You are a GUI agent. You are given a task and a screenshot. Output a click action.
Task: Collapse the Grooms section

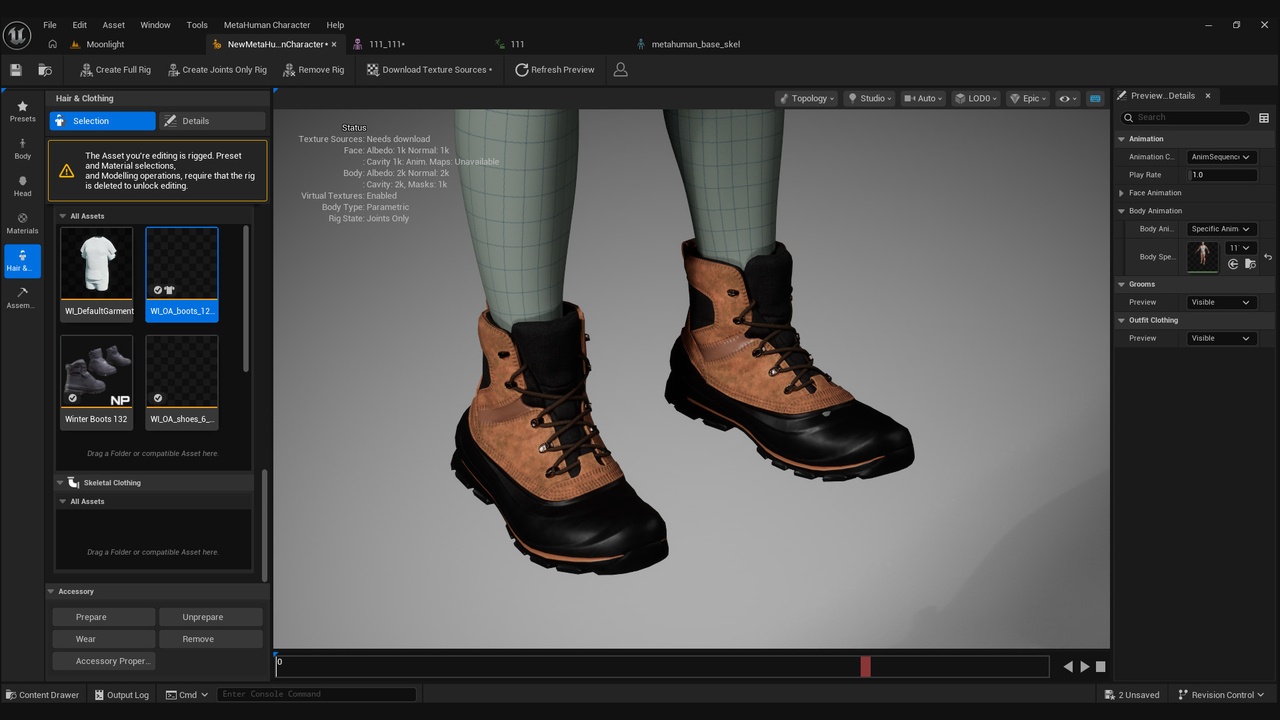pyautogui.click(x=1121, y=284)
